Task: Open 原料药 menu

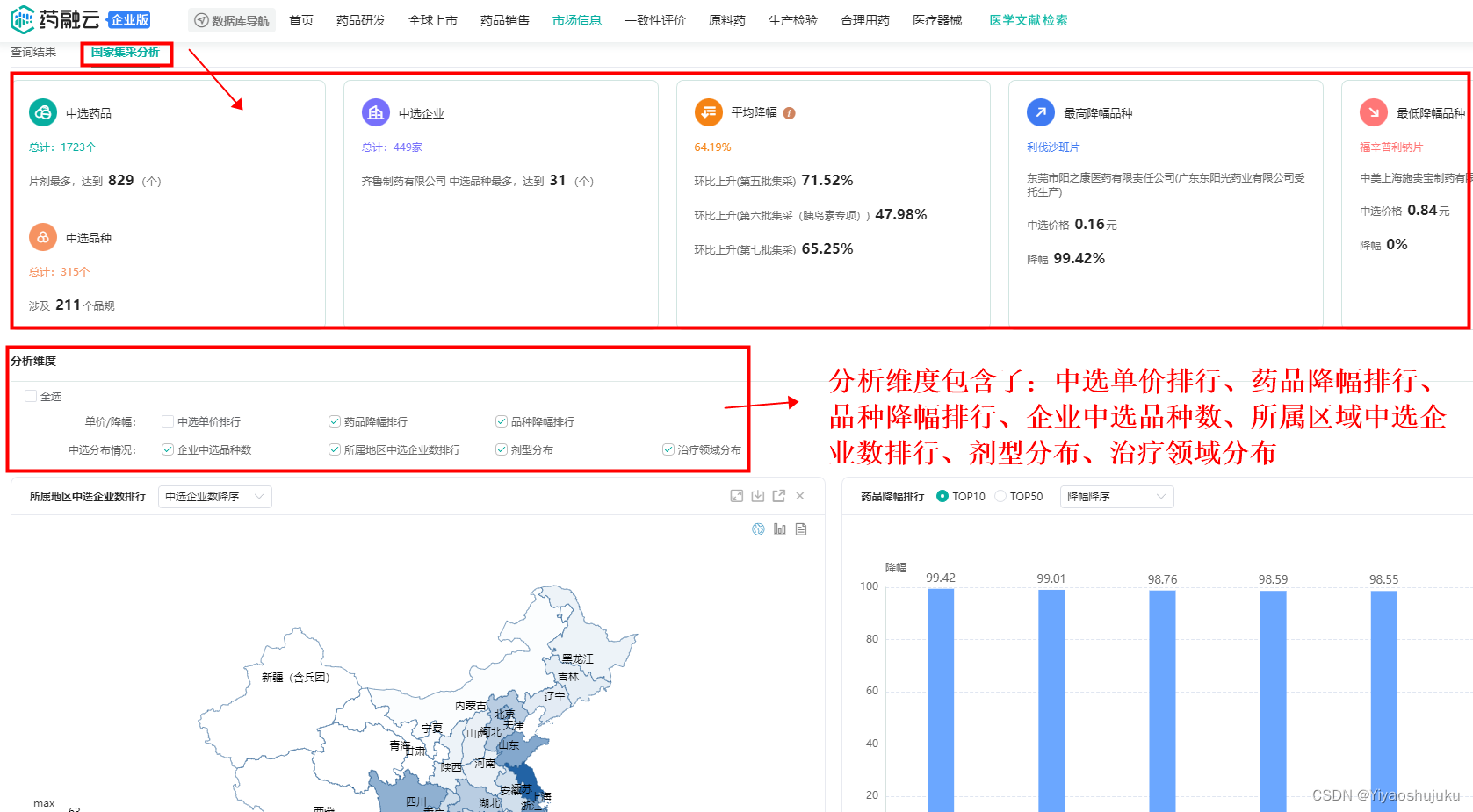Action: coord(727,20)
